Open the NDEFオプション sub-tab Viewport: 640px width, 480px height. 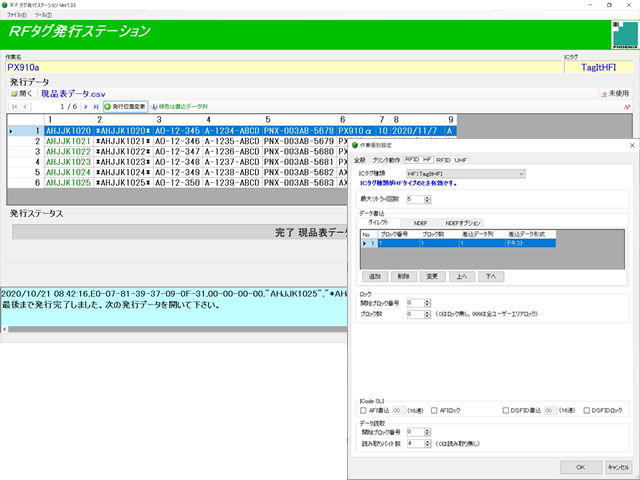point(462,223)
